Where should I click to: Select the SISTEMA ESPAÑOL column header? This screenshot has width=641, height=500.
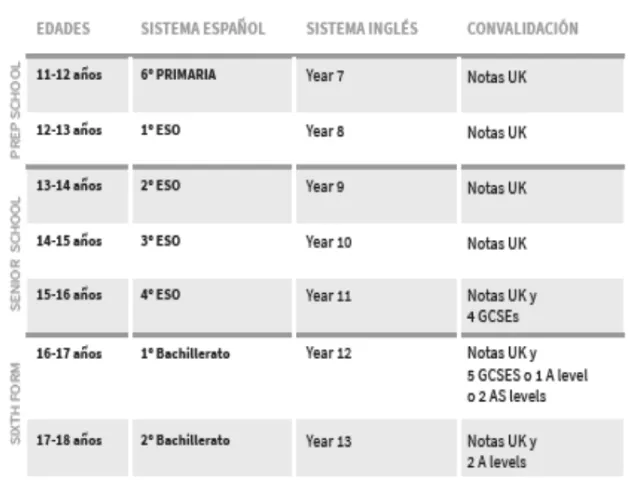coord(203,28)
